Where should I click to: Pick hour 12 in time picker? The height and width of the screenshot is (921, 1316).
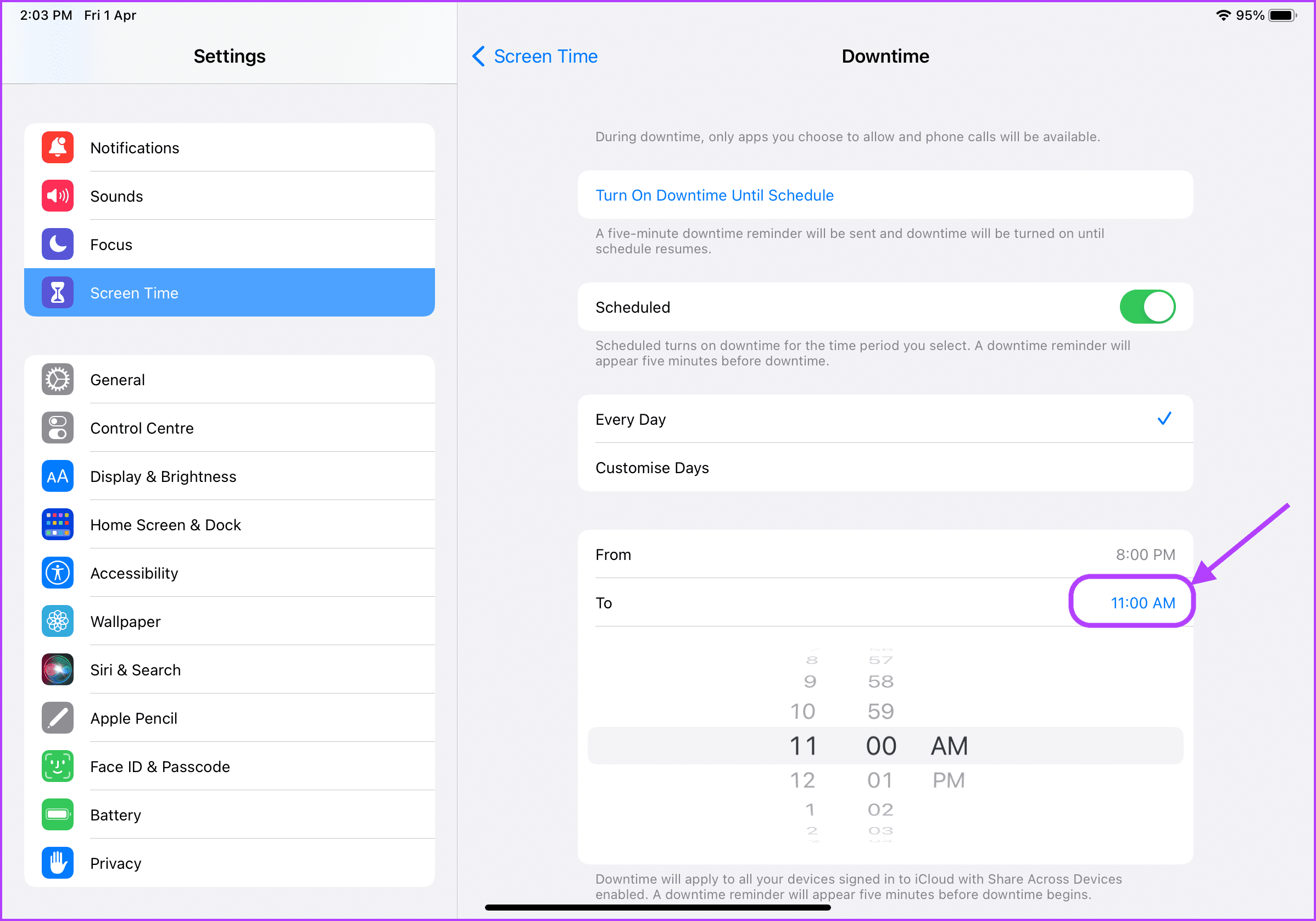click(x=802, y=780)
